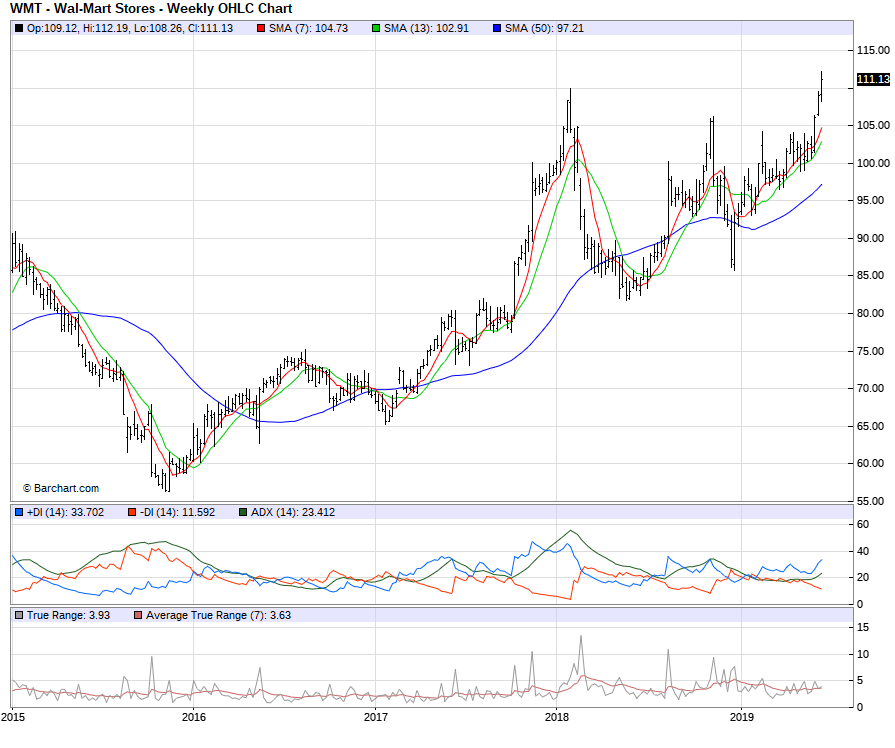Click the 75.00 price axis label
The width and height of the screenshot is (895, 748).
pos(870,351)
